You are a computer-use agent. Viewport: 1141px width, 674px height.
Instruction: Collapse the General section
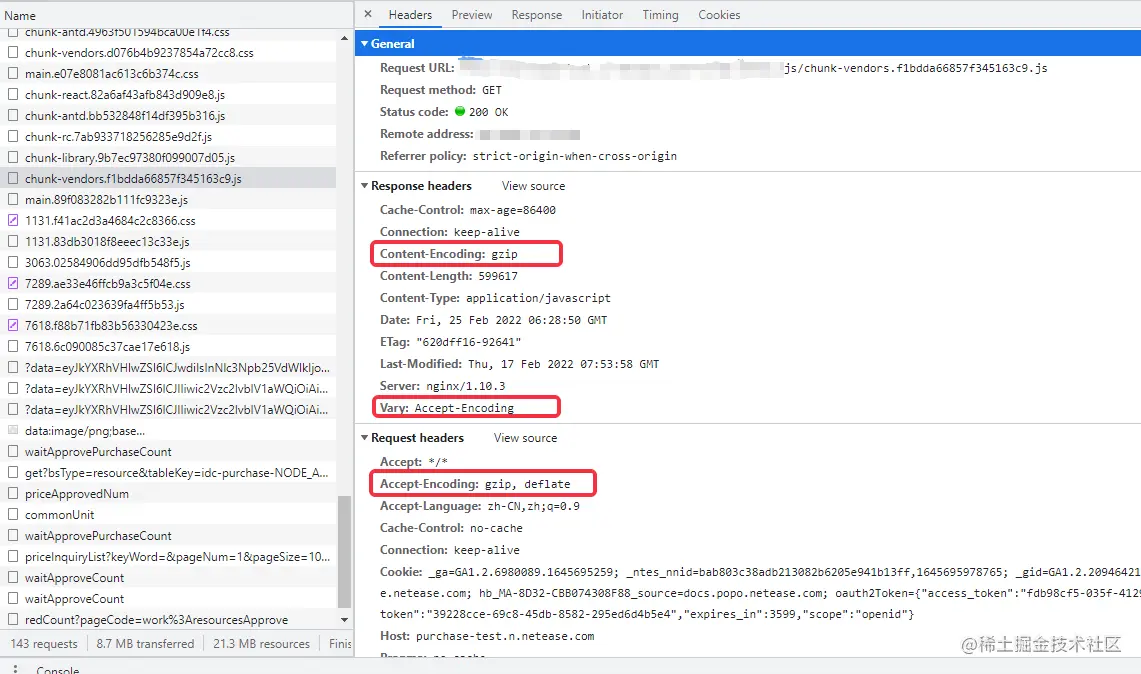(365, 44)
